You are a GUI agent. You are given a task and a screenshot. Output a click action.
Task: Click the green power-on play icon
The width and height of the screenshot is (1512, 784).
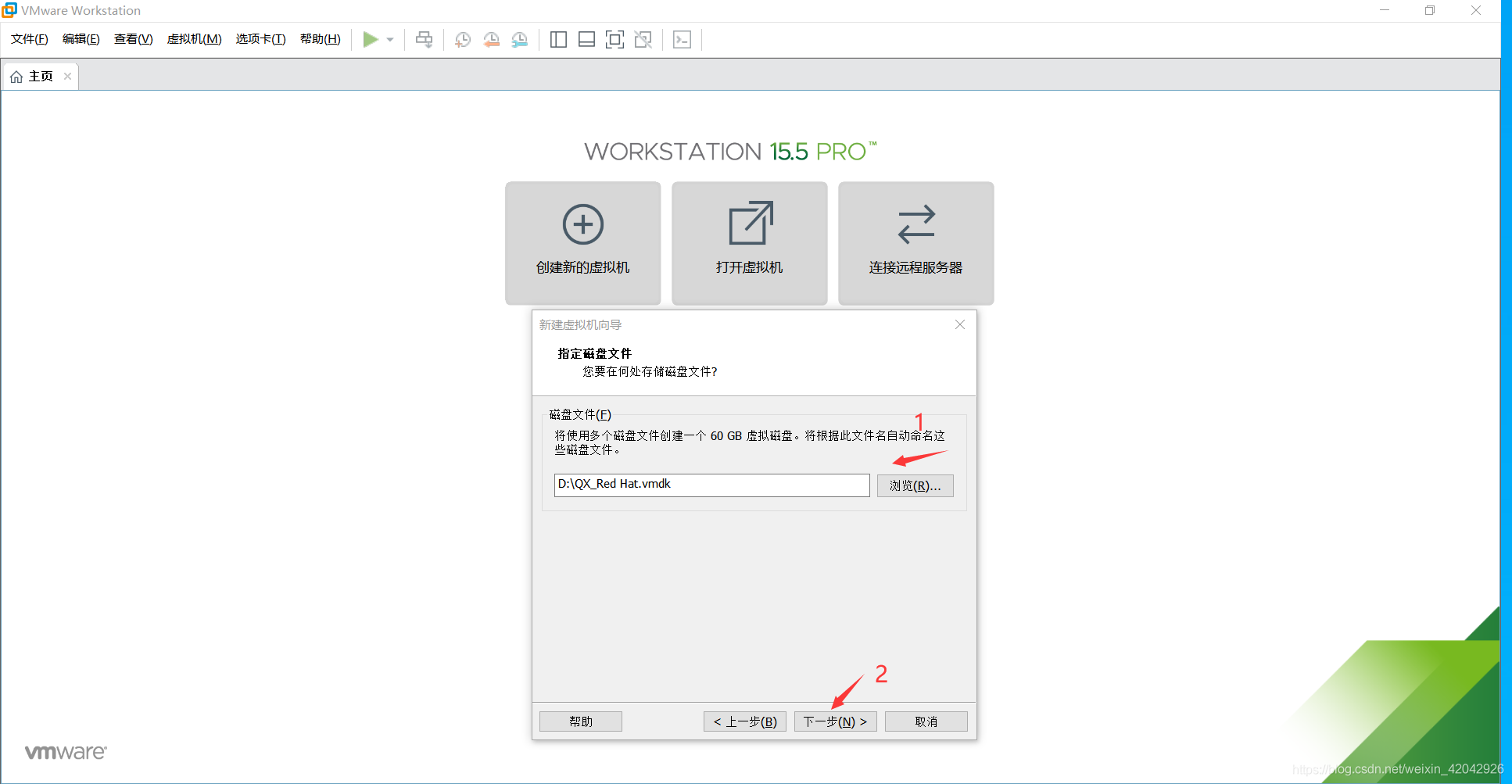tap(371, 39)
